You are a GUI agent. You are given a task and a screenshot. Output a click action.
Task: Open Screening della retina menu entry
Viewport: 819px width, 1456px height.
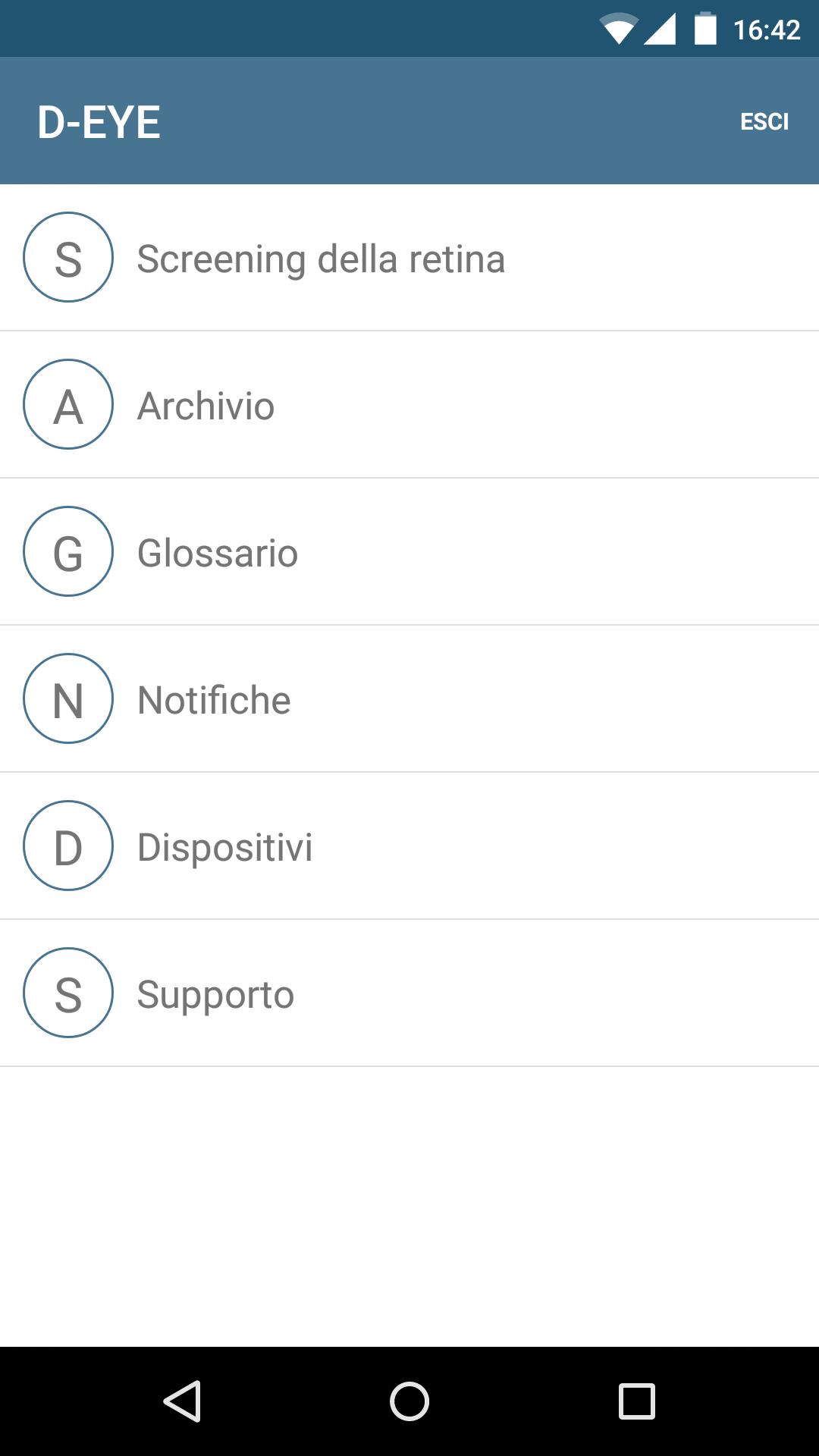(x=321, y=259)
